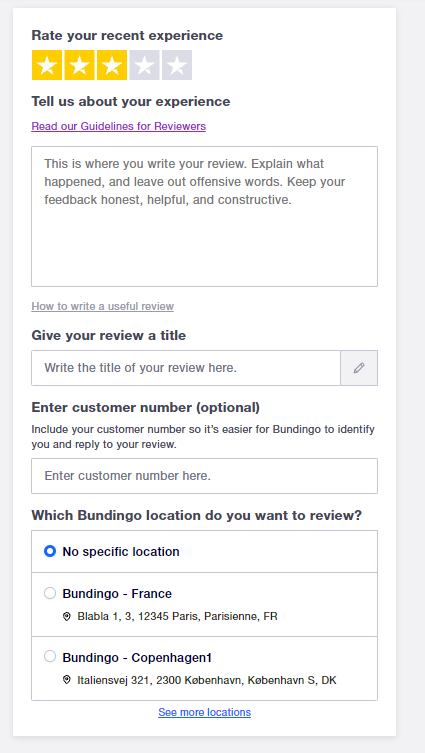The image size is (425, 753).
Task: Select the No specific location radio button
Action: point(50,551)
